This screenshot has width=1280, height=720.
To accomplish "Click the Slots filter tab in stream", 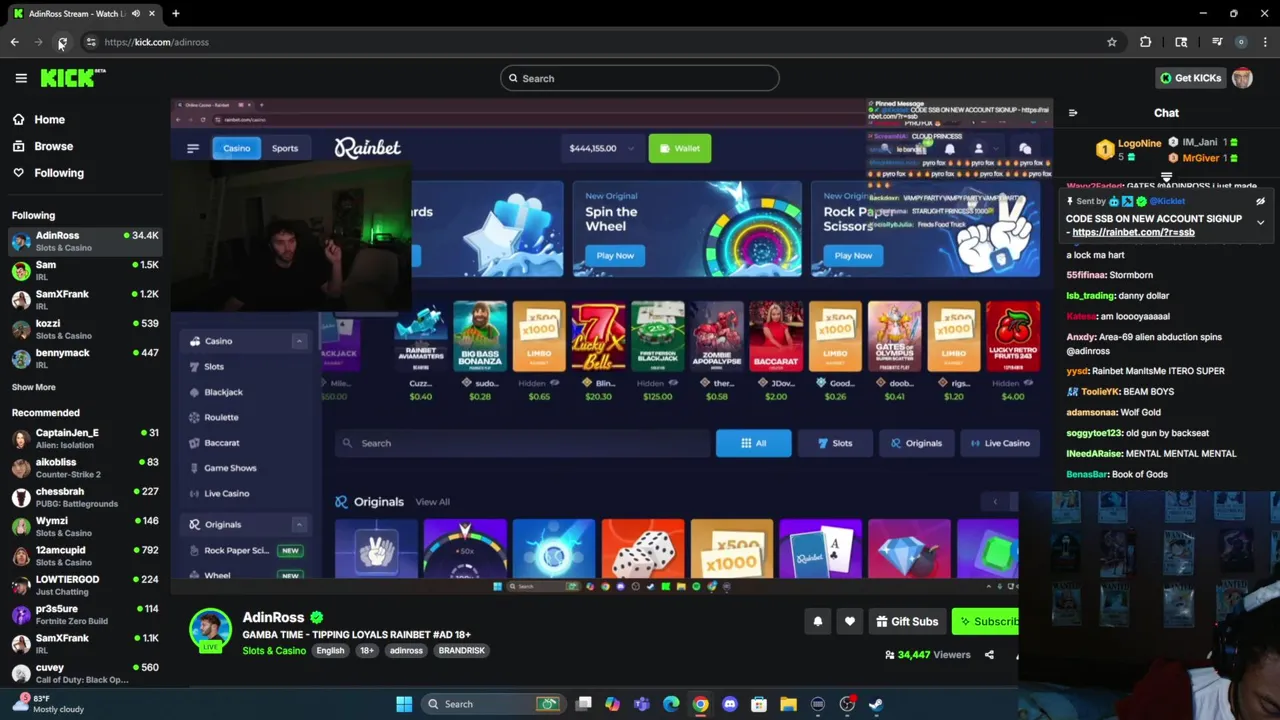I will coord(834,443).
